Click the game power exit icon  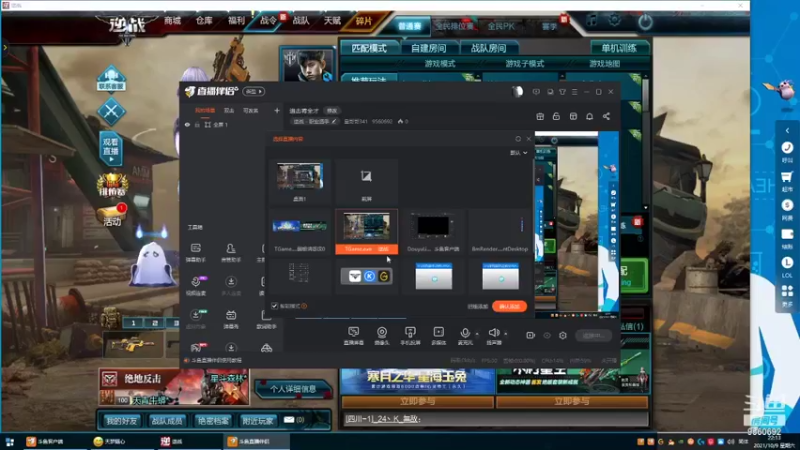click(645, 21)
